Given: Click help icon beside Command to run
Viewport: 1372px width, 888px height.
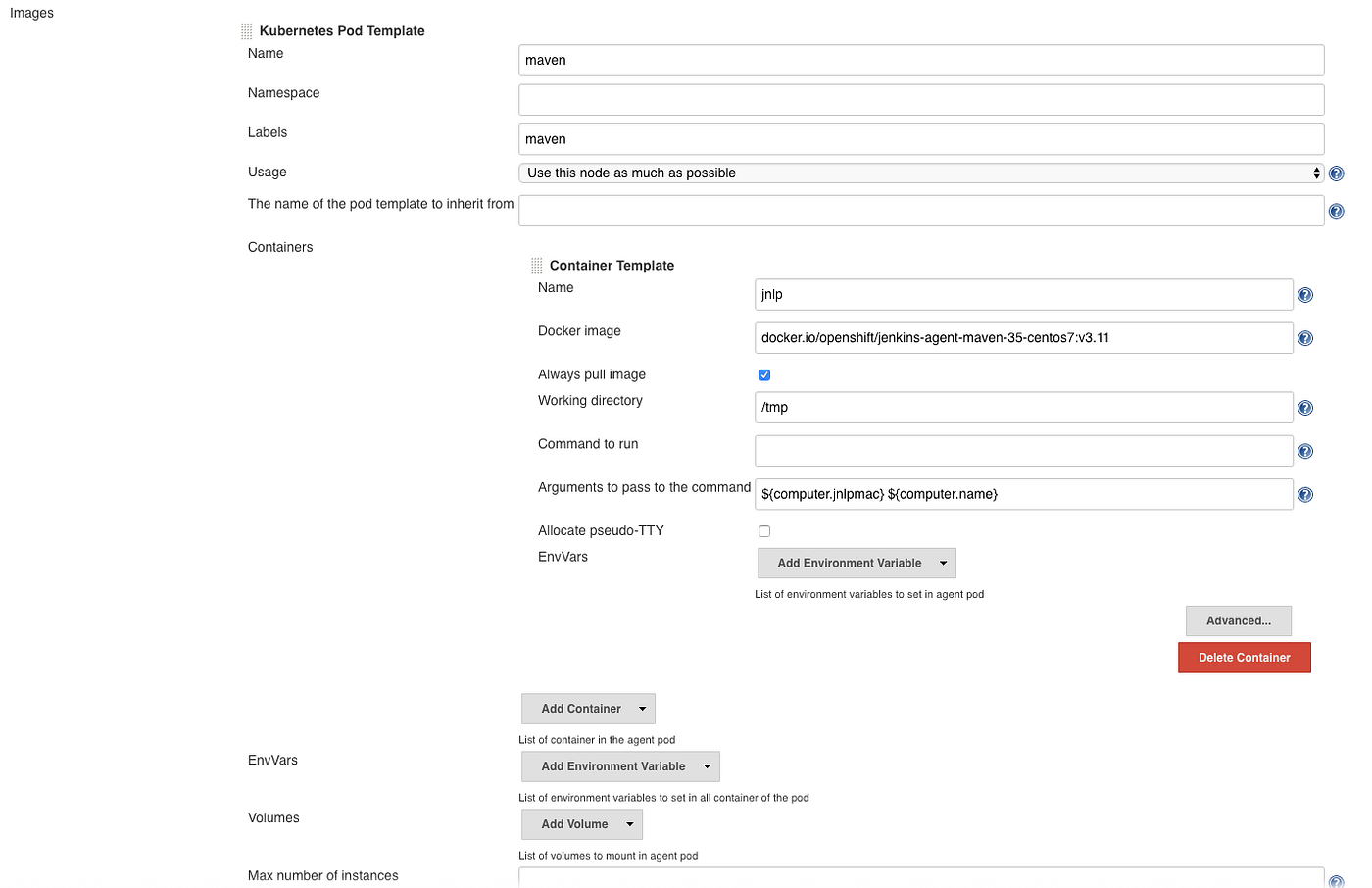Looking at the screenshot, I should point(1304,451).
